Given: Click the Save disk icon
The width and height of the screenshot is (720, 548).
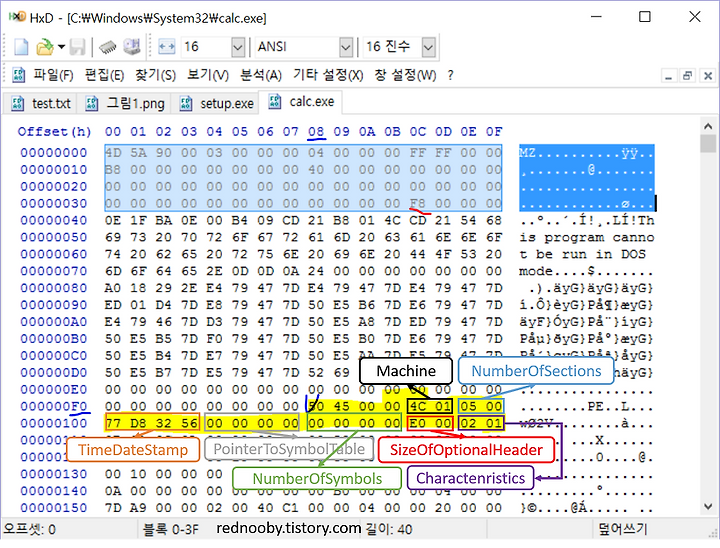Looking at the screenshot, I should pos(77,47).
